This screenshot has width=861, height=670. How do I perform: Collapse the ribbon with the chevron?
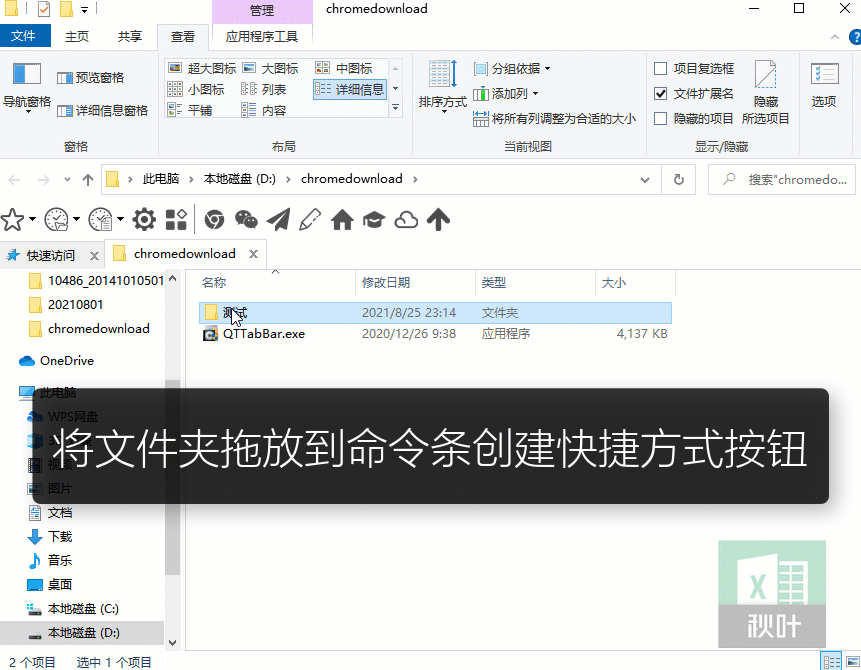(x=835, y=37)
